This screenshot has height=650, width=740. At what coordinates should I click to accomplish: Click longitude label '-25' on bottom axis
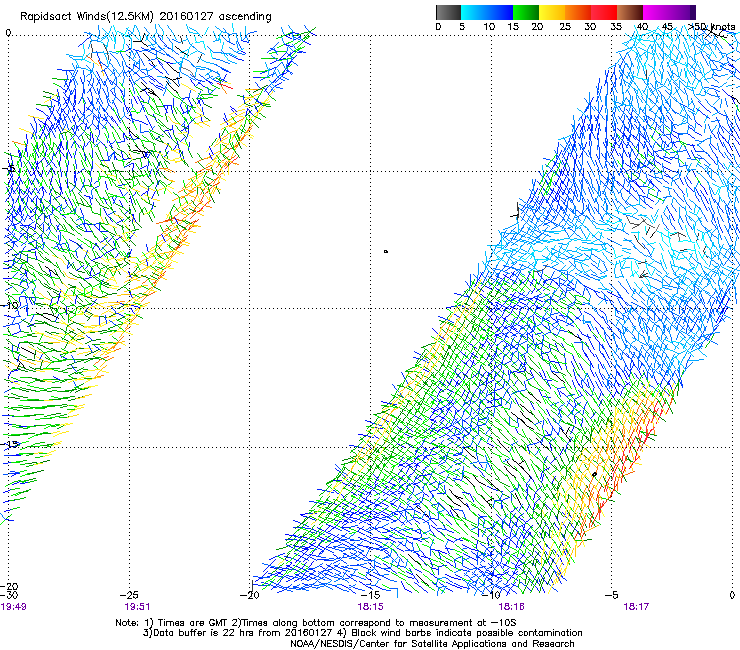[129, 595]
